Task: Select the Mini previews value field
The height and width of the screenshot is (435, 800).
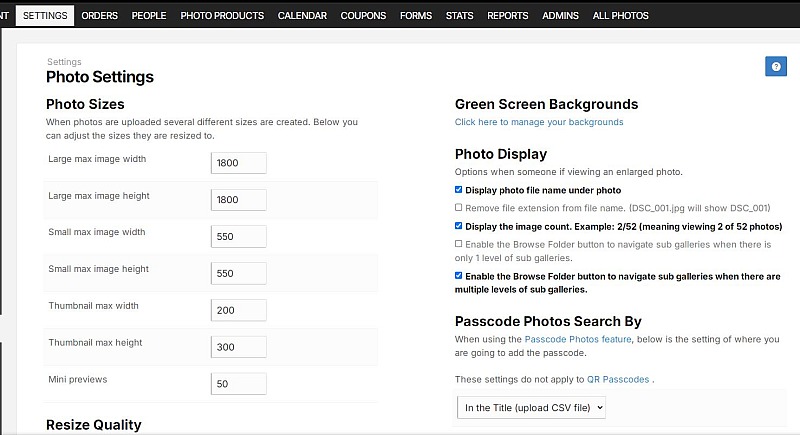Action: pos(238,383)
